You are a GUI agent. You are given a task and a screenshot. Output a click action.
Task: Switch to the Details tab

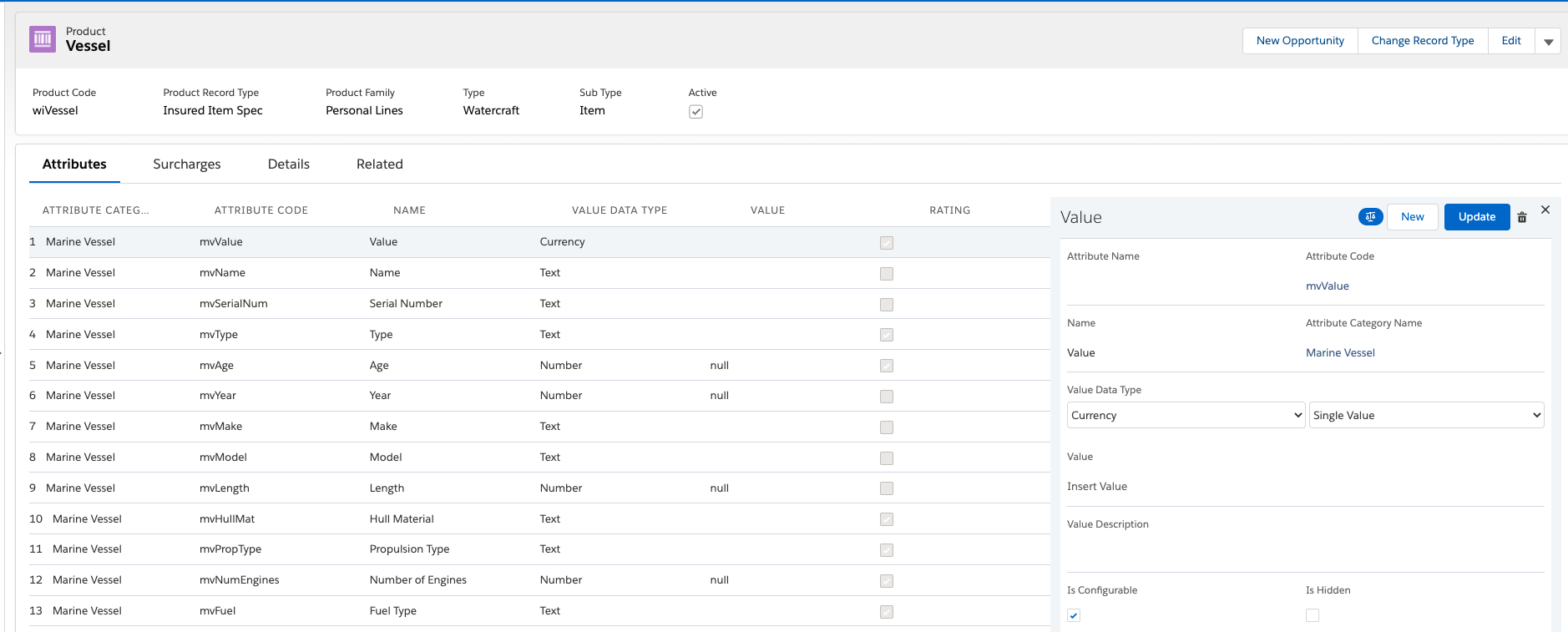click(x=289, y=164)
